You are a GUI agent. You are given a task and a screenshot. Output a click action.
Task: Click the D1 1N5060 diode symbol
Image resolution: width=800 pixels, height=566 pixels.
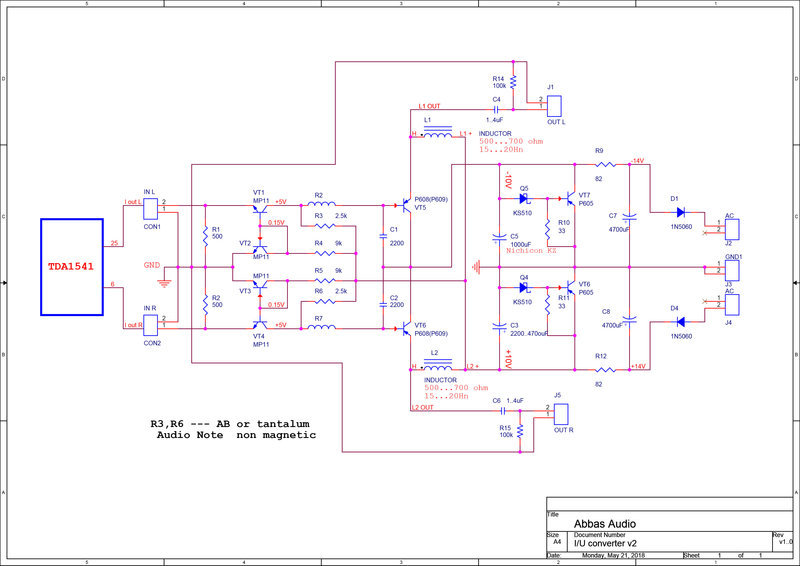678,211
